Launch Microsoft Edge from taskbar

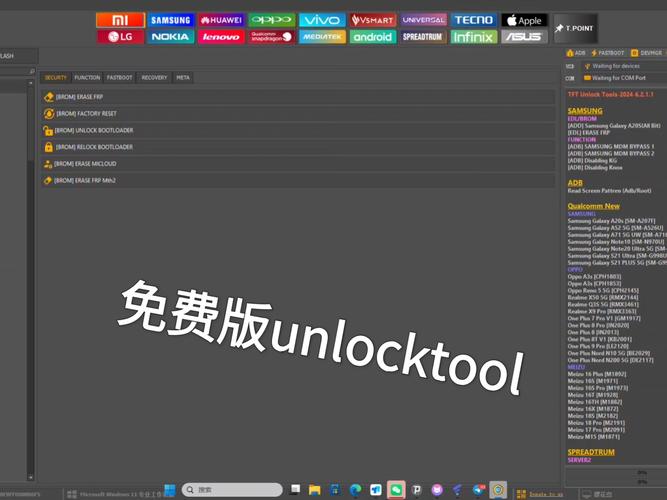coord(355,490)
